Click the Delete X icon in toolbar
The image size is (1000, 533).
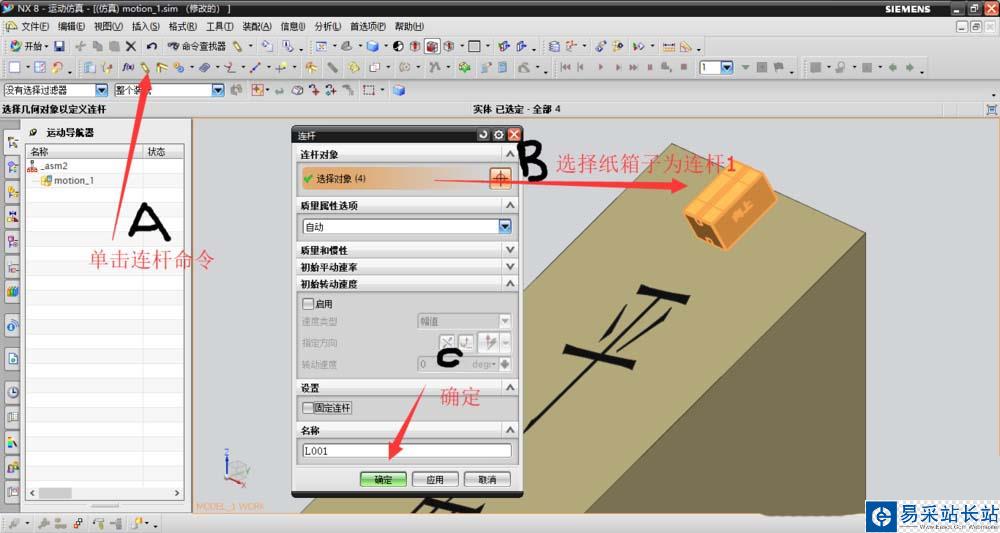coord(131,46)
